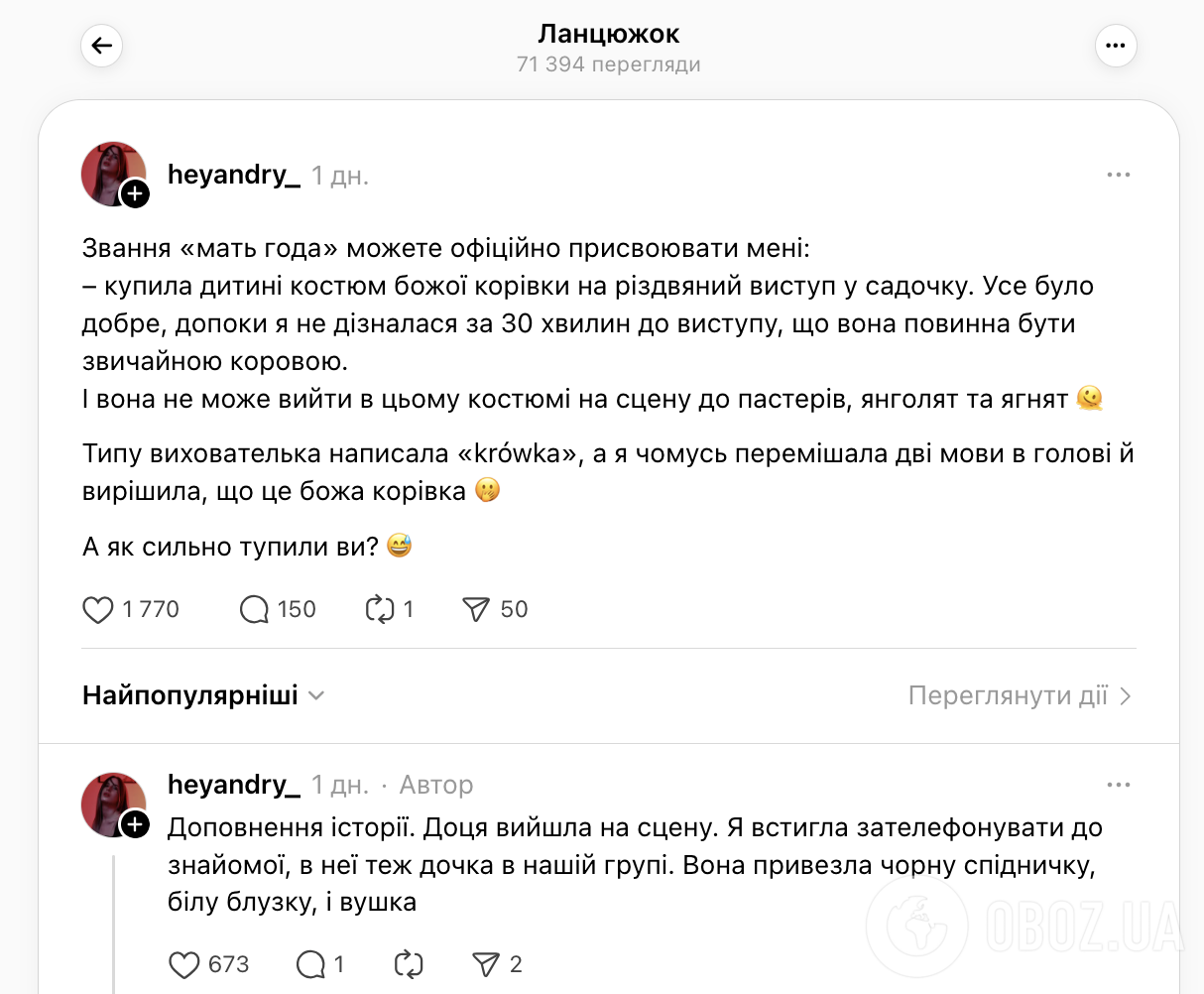Viewport: 1204px width, 994px height.
Task: Click heyandry_'s profile picture on the main post
Action: point(113,174)
